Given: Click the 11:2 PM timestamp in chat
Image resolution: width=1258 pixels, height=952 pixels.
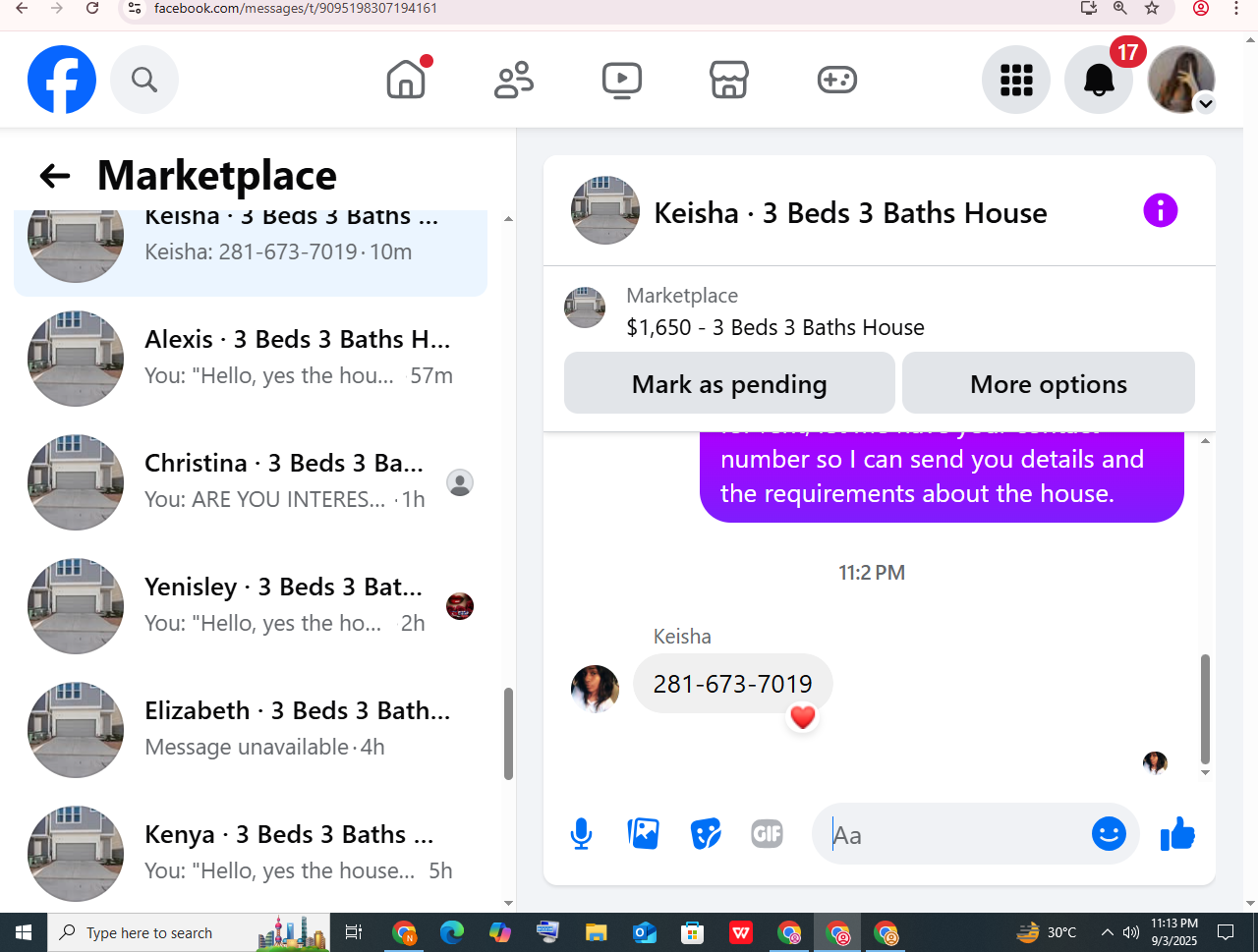Looking at the screenshot, I should (x=872, y=573).
